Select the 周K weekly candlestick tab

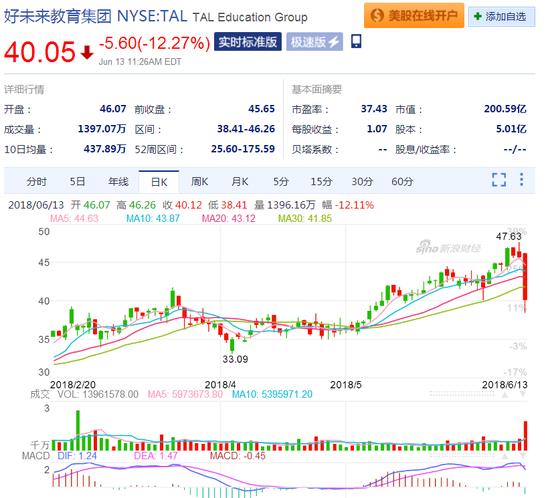click(x=199, y=182)
